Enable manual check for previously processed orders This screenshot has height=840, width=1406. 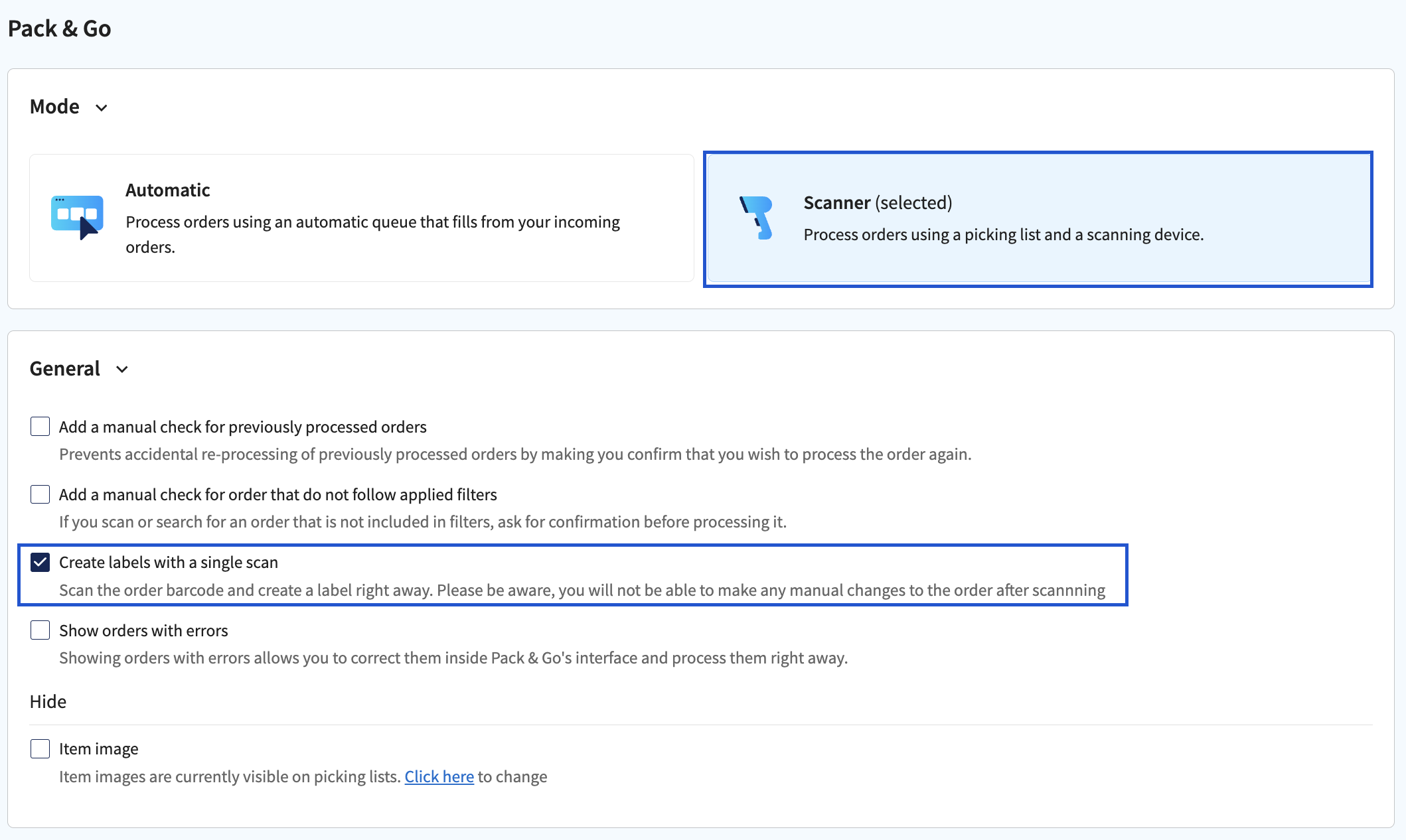point(40,427)
